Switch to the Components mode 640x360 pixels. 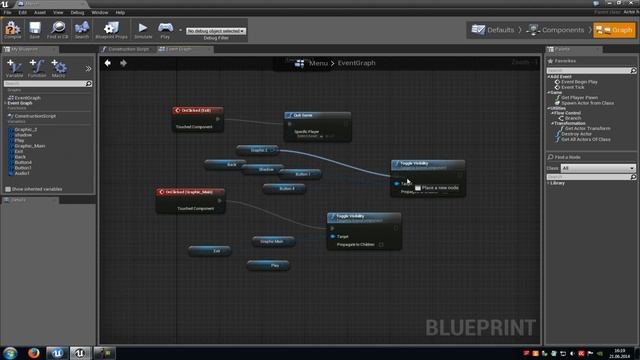556,30
